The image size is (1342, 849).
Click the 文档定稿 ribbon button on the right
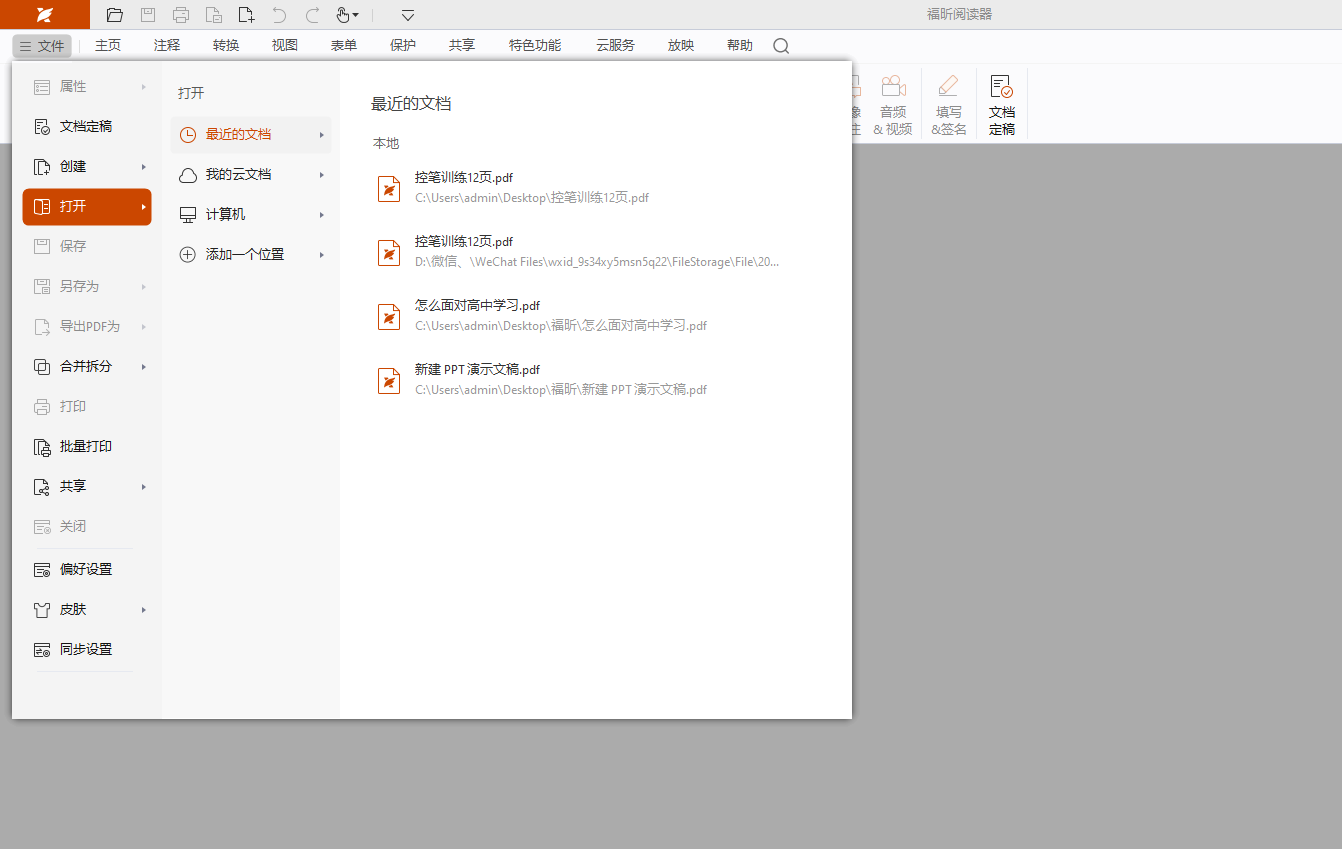point(1001,104)
